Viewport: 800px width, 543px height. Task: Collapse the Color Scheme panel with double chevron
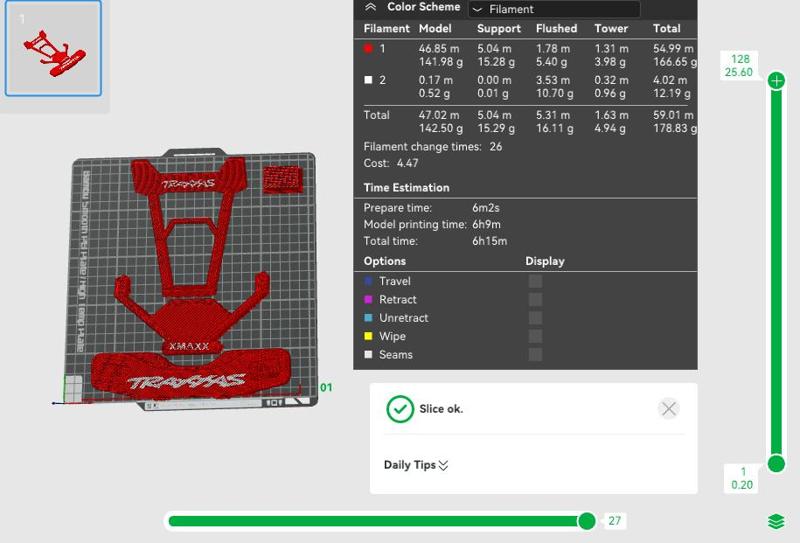click(371, 7)
